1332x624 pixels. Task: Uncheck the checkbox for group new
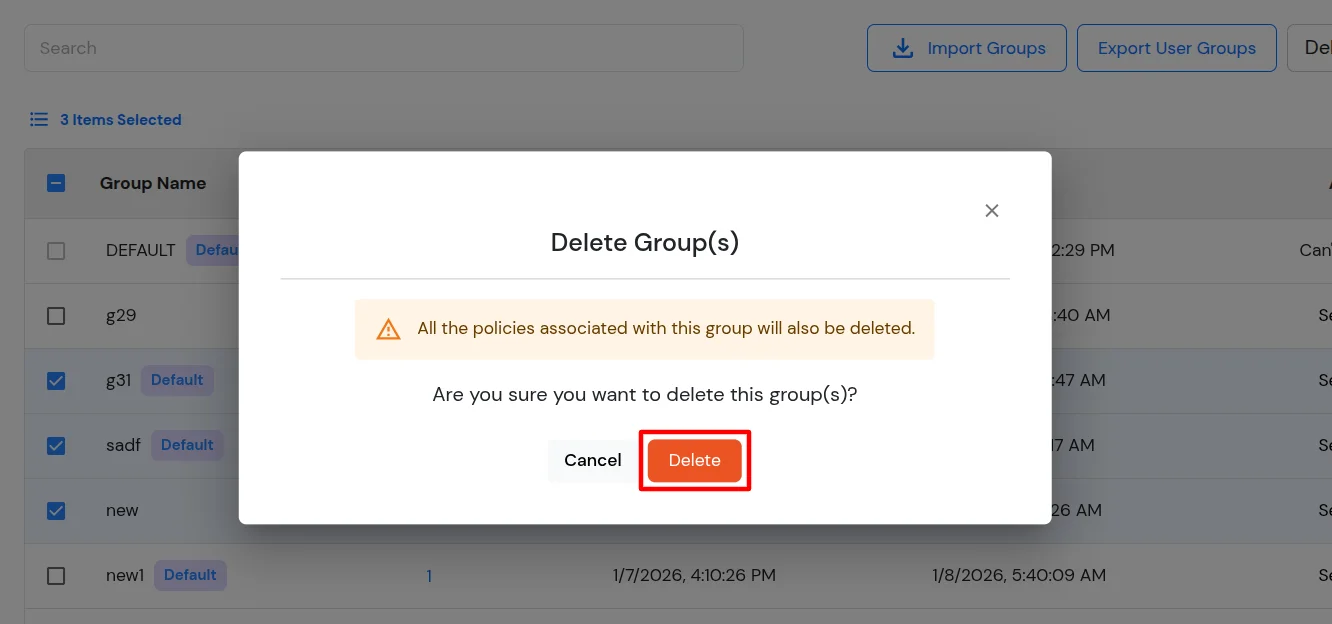(x=56, y=510)
